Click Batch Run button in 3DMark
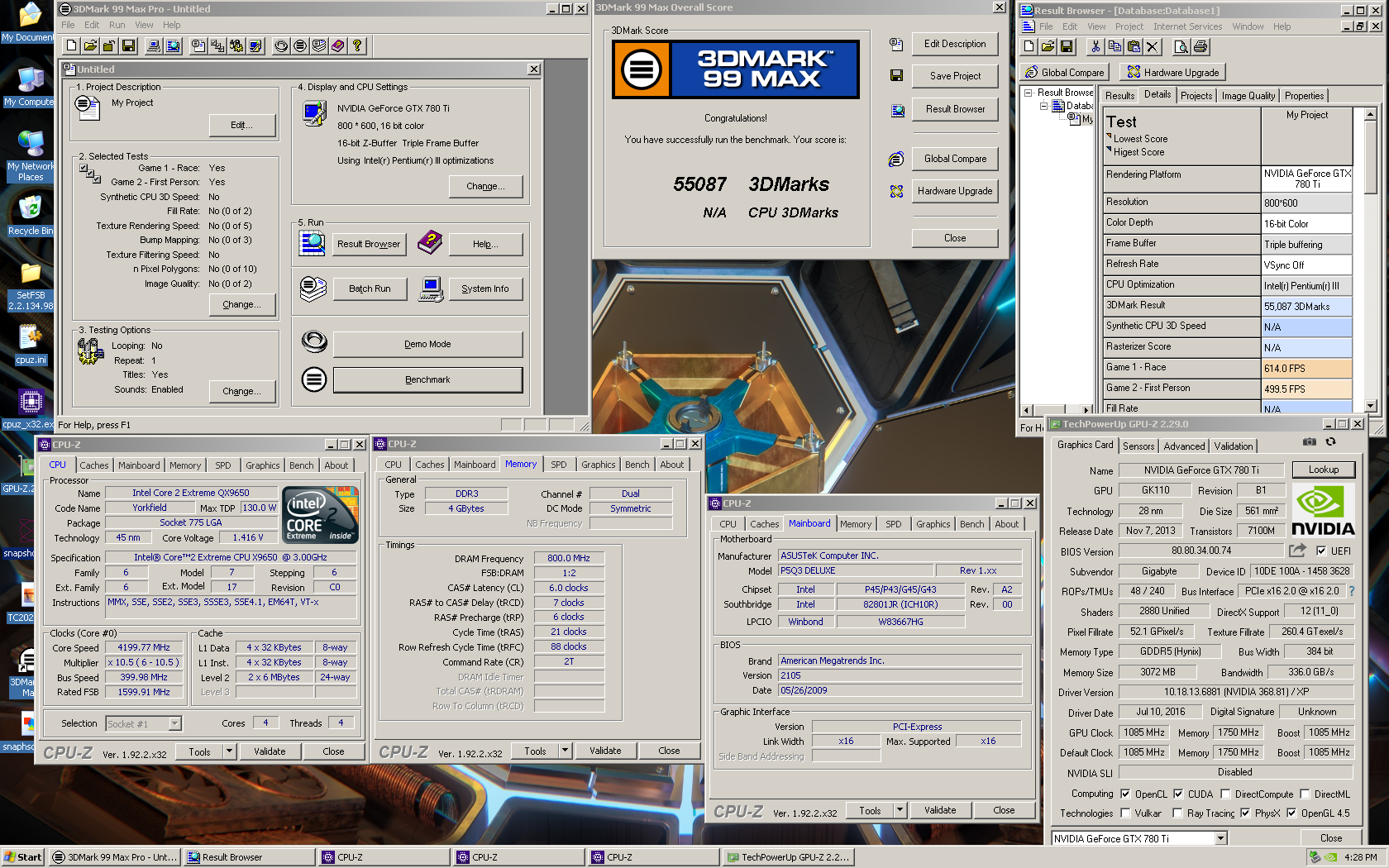Screen dimensions: 1389x868 click(x=370, y=289)
